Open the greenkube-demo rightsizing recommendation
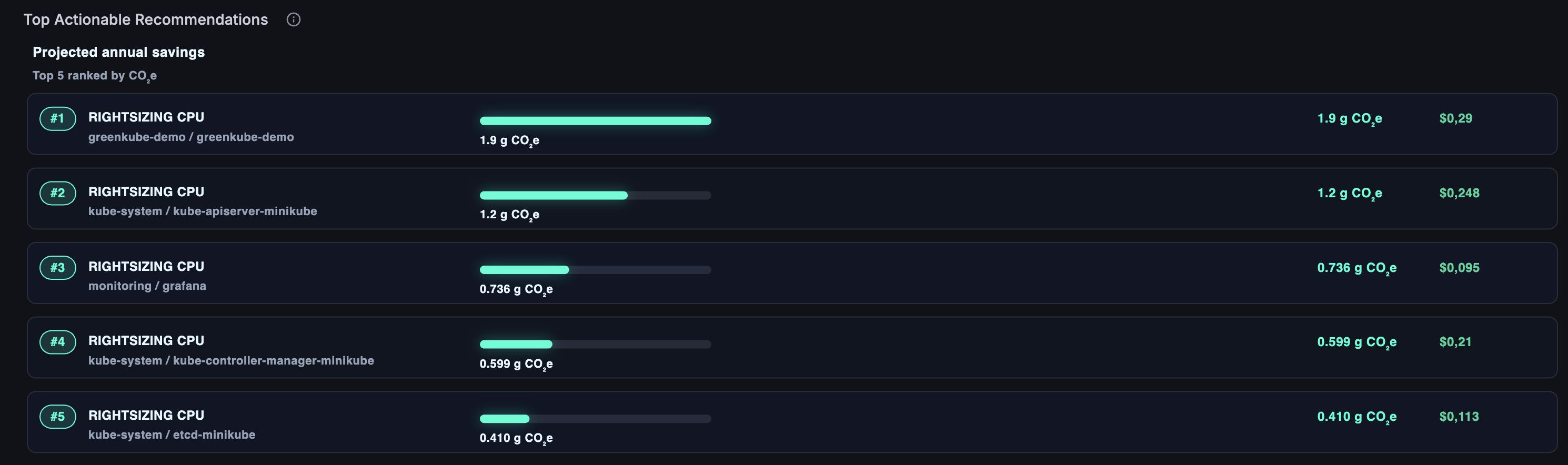This screenshot has height=465, width=1568. 792,124
